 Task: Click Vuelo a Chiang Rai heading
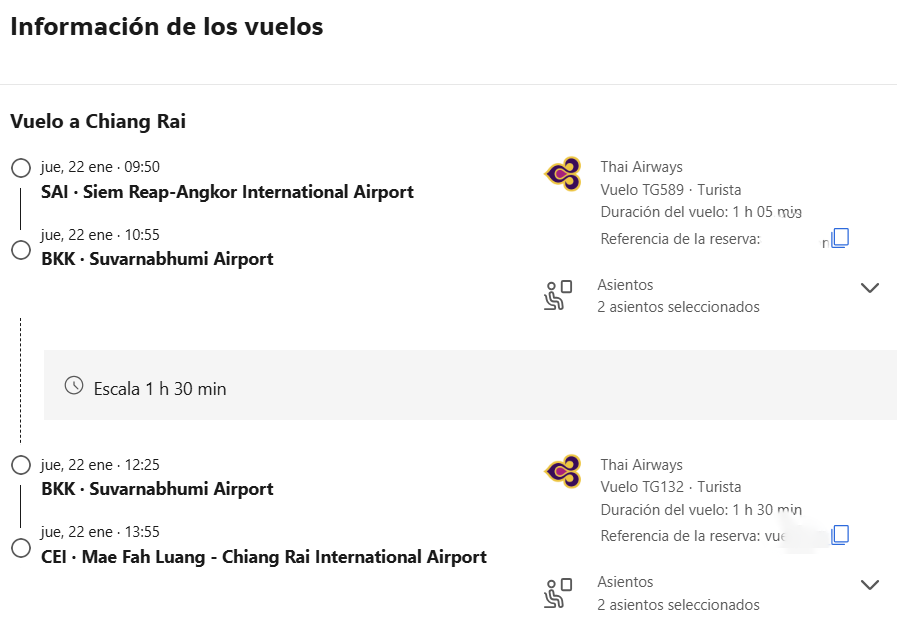pos(98,121)
